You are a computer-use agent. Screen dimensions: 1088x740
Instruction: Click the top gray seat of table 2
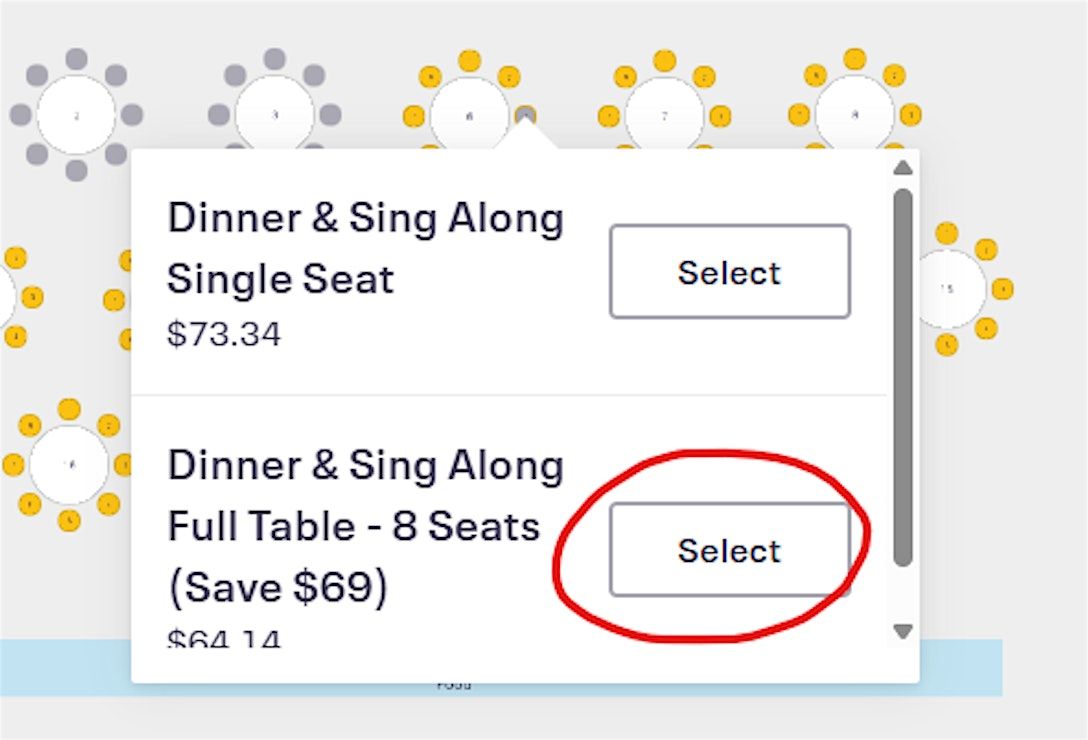pyautogui.click(x=76, y=59)
